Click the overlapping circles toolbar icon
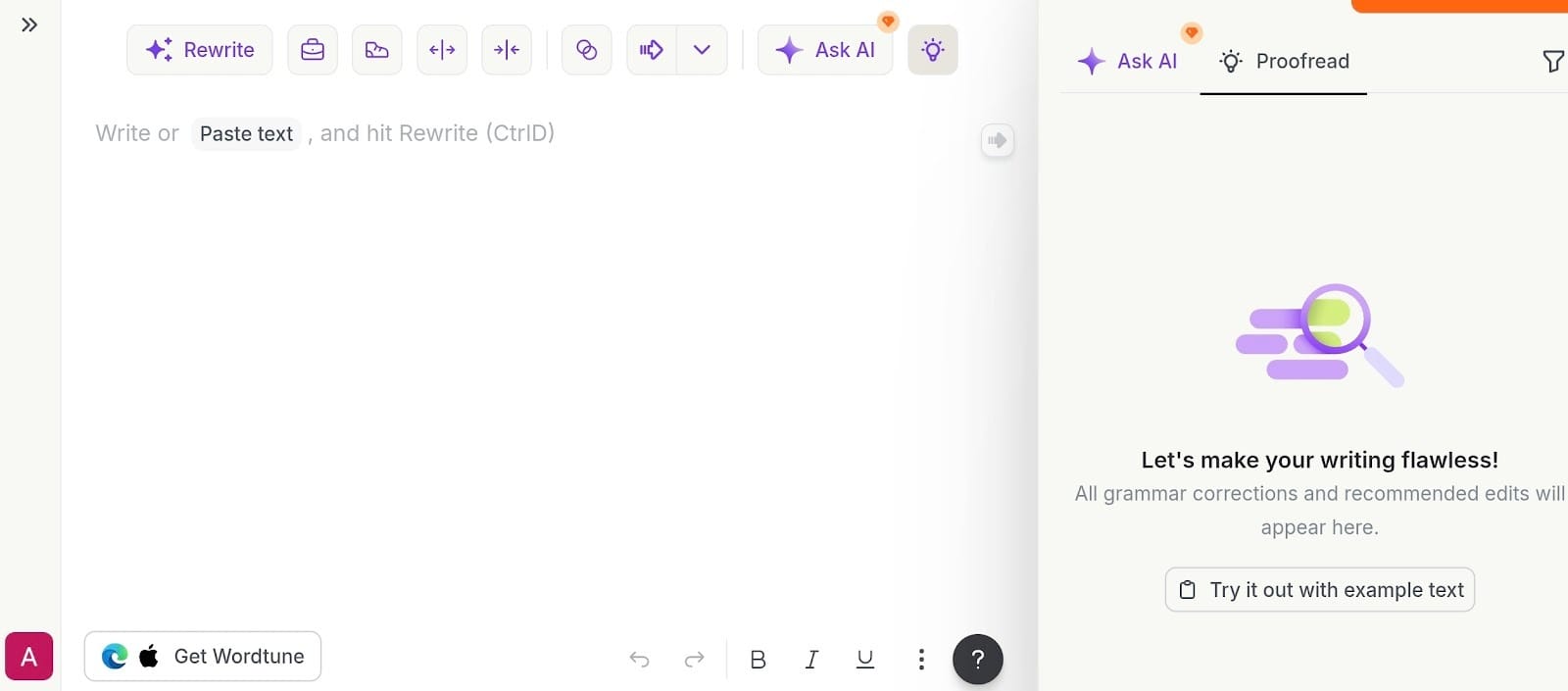 click(x=587, y=50)
